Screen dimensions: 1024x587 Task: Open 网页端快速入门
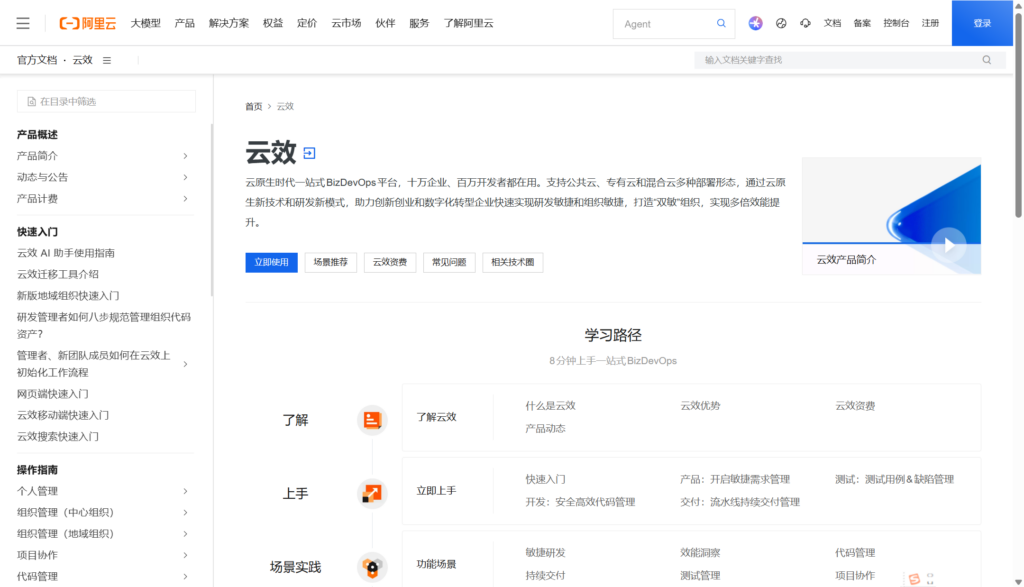[53, 394]
